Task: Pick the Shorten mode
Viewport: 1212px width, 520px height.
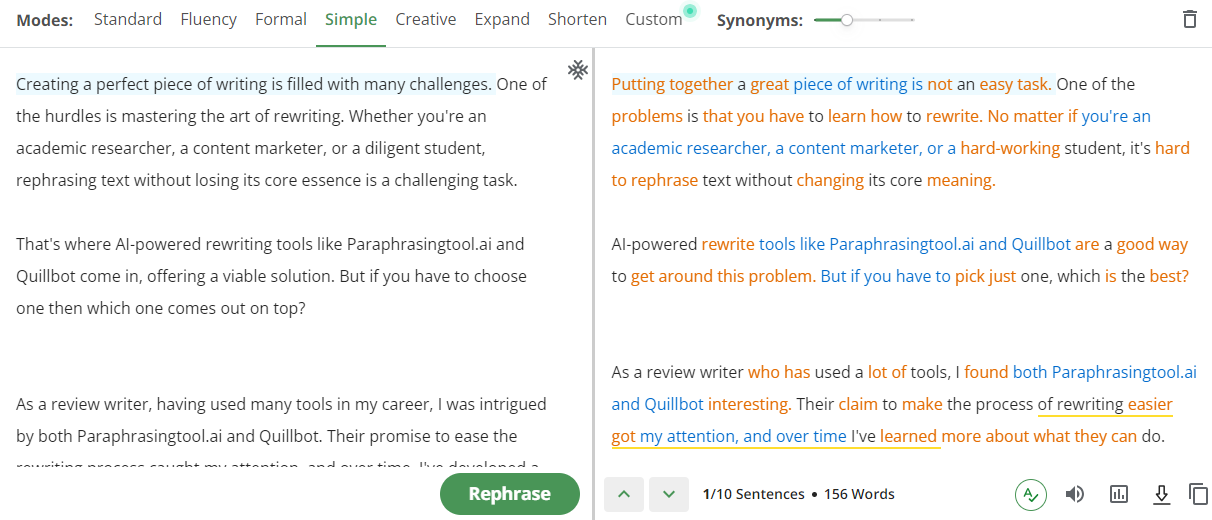Action: click(577, 20)
